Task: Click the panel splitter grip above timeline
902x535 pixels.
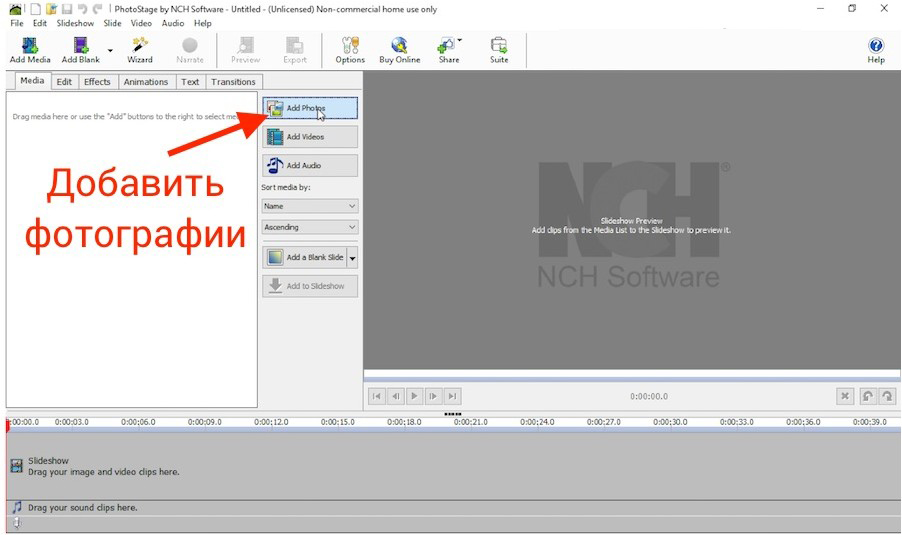Action: pos(453,414)
